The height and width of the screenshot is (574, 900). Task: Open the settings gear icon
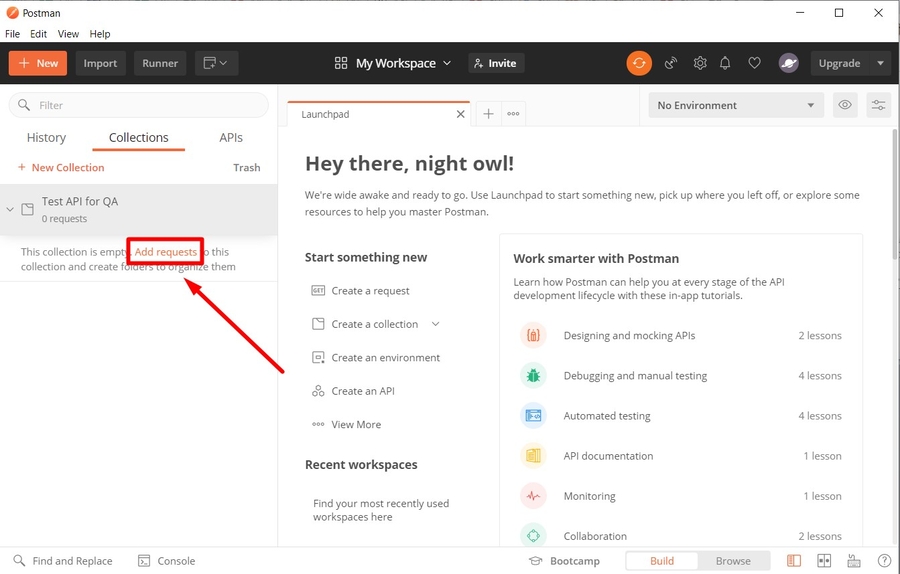(x=700, y=63)
